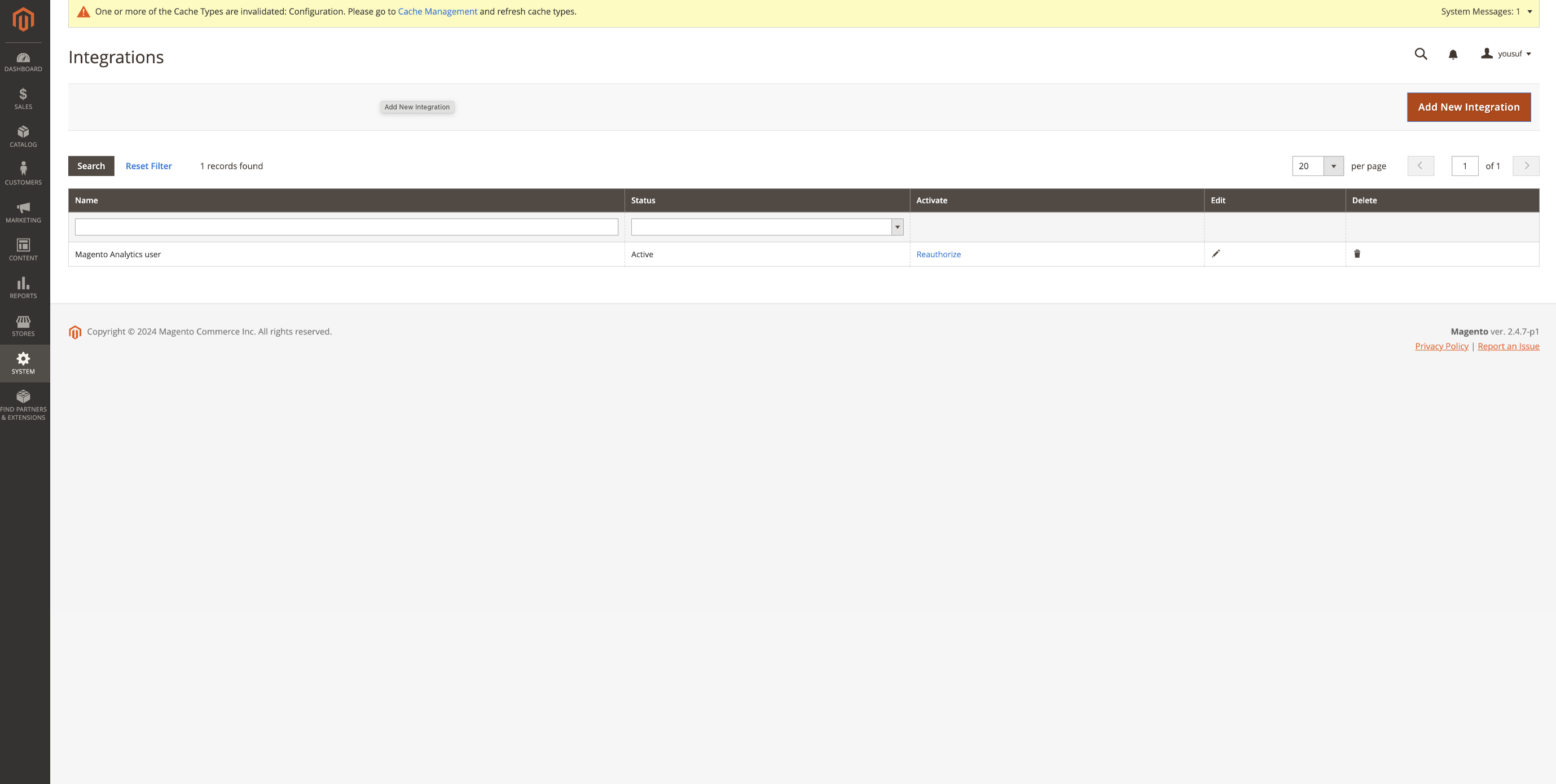This screenshot has width=1556, height=784.
Task: Click the Integrations page heading
Action: pos(116,57)
